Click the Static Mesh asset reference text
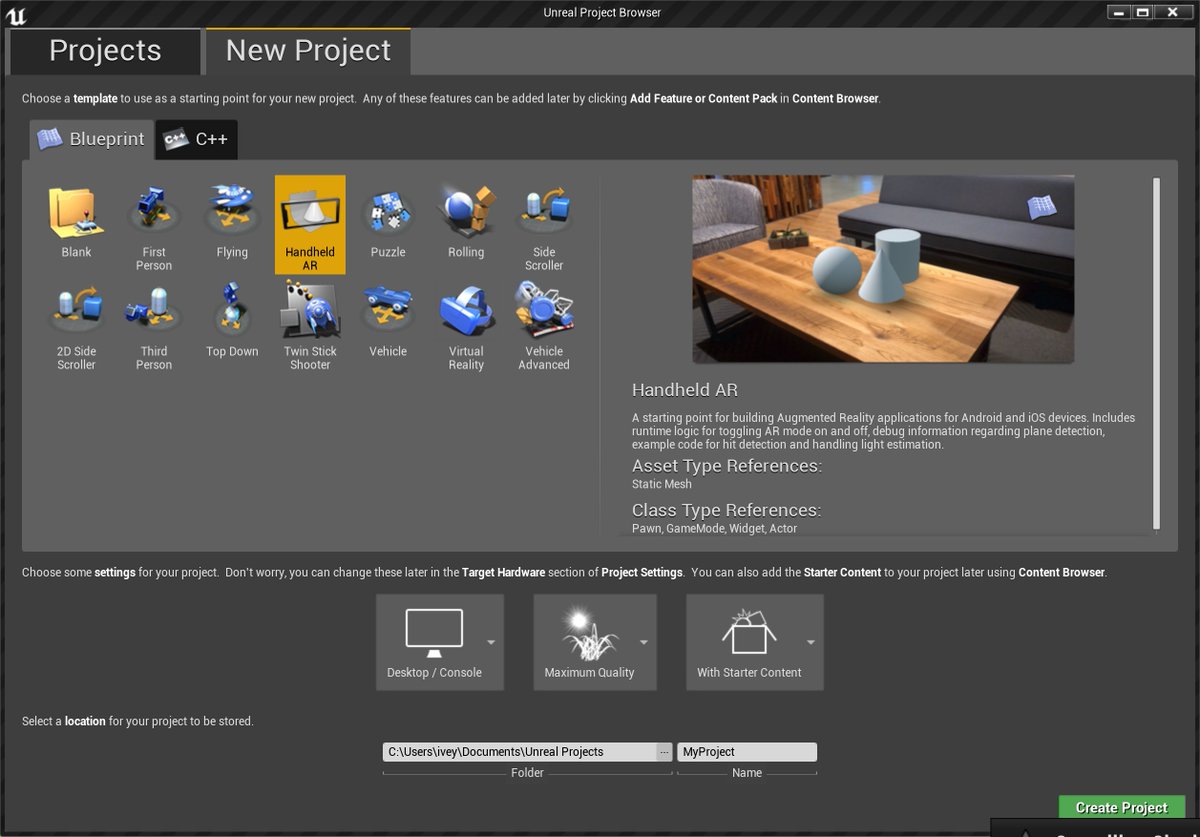 coord(662,484)
